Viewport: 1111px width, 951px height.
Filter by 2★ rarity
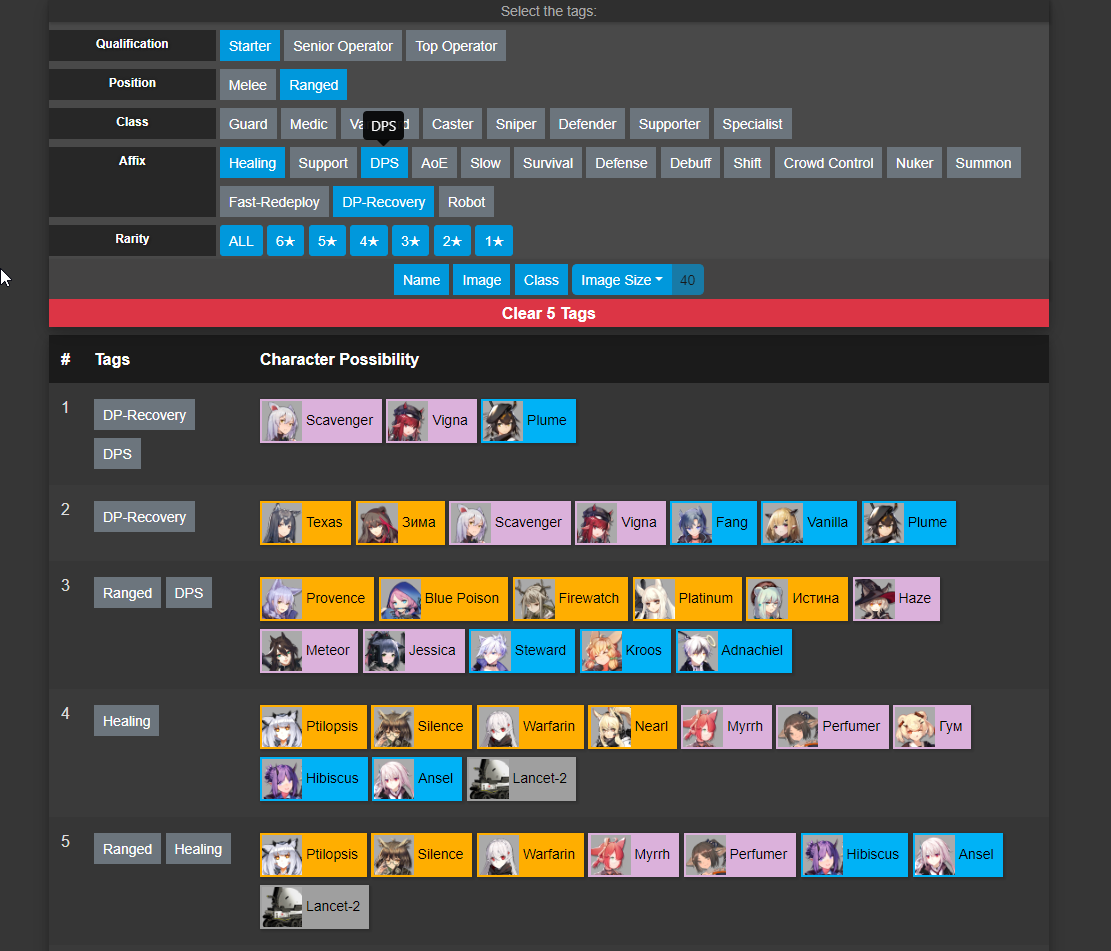452,241
